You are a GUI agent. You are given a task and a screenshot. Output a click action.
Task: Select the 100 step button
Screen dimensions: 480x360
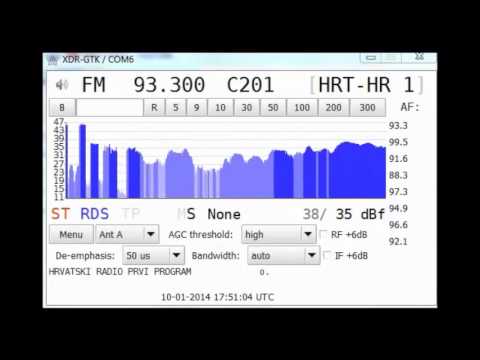tap(302, 108)
